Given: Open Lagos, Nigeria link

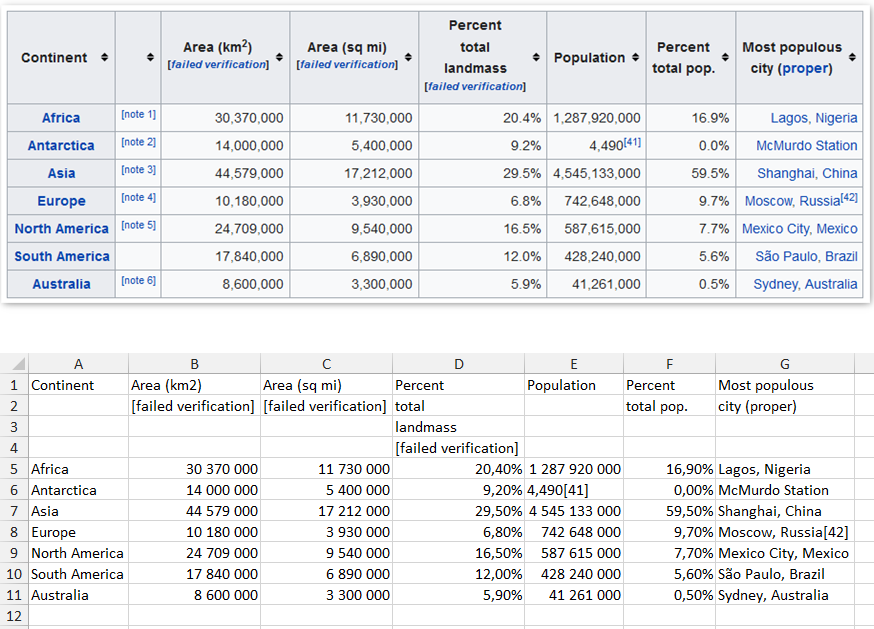Looking at the screenshot, I should tap(814, 118).
